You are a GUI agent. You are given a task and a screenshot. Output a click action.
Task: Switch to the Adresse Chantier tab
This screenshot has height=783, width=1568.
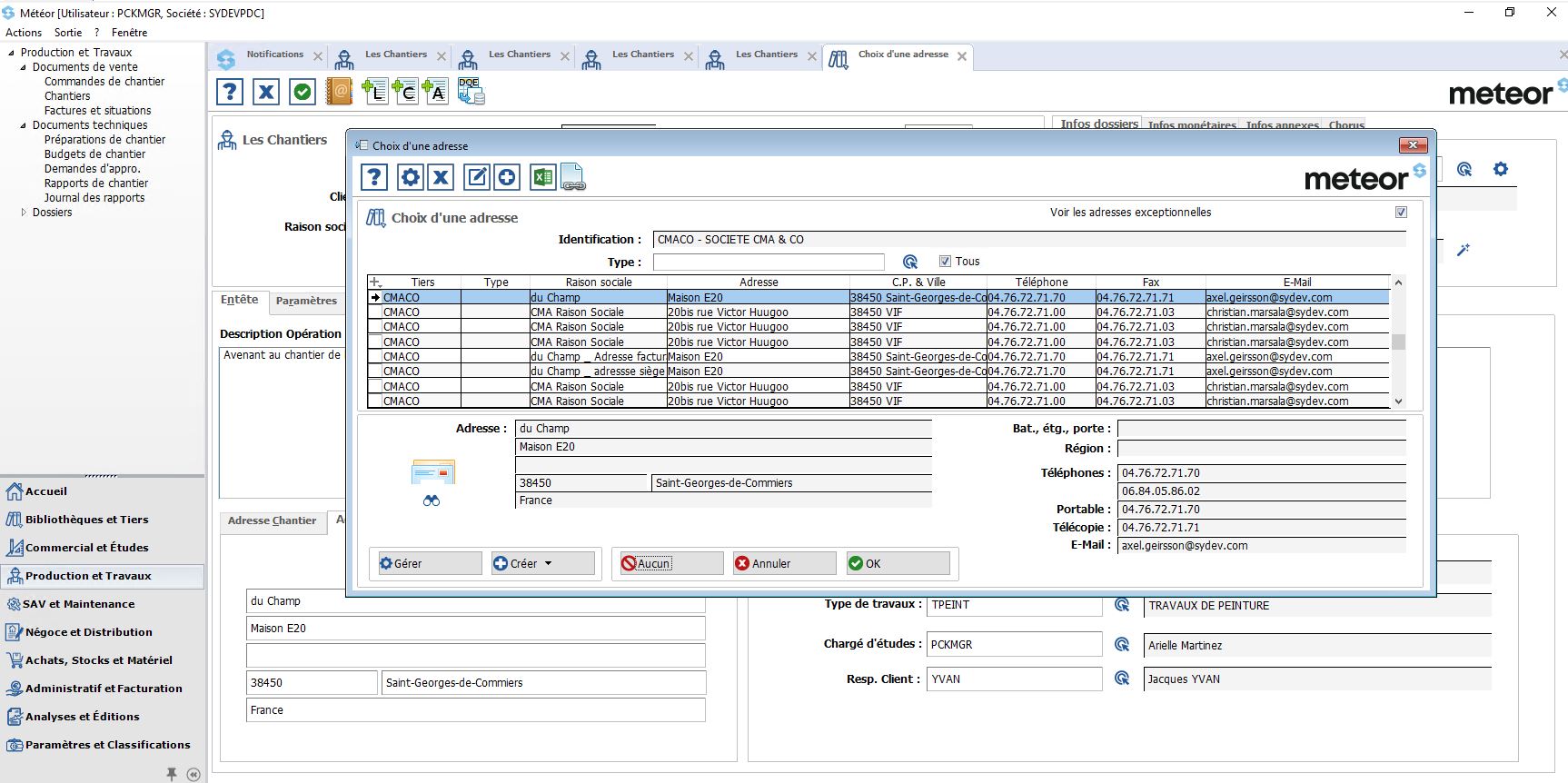(273, 520)
